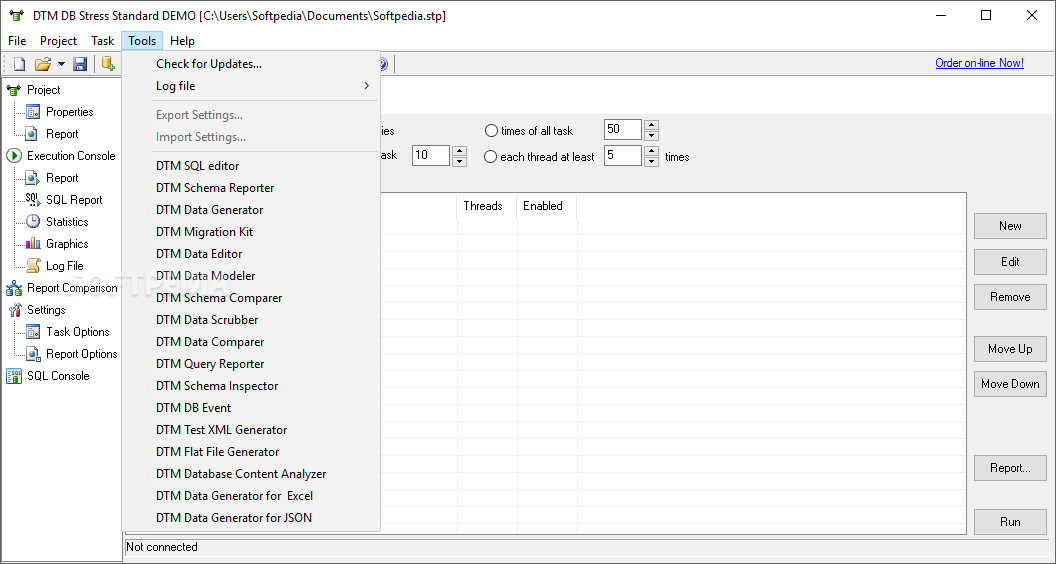Decrease the 50 times value stepper
Image resolution: width=1056 pixels, height=564 pixels.
(651, 135)
